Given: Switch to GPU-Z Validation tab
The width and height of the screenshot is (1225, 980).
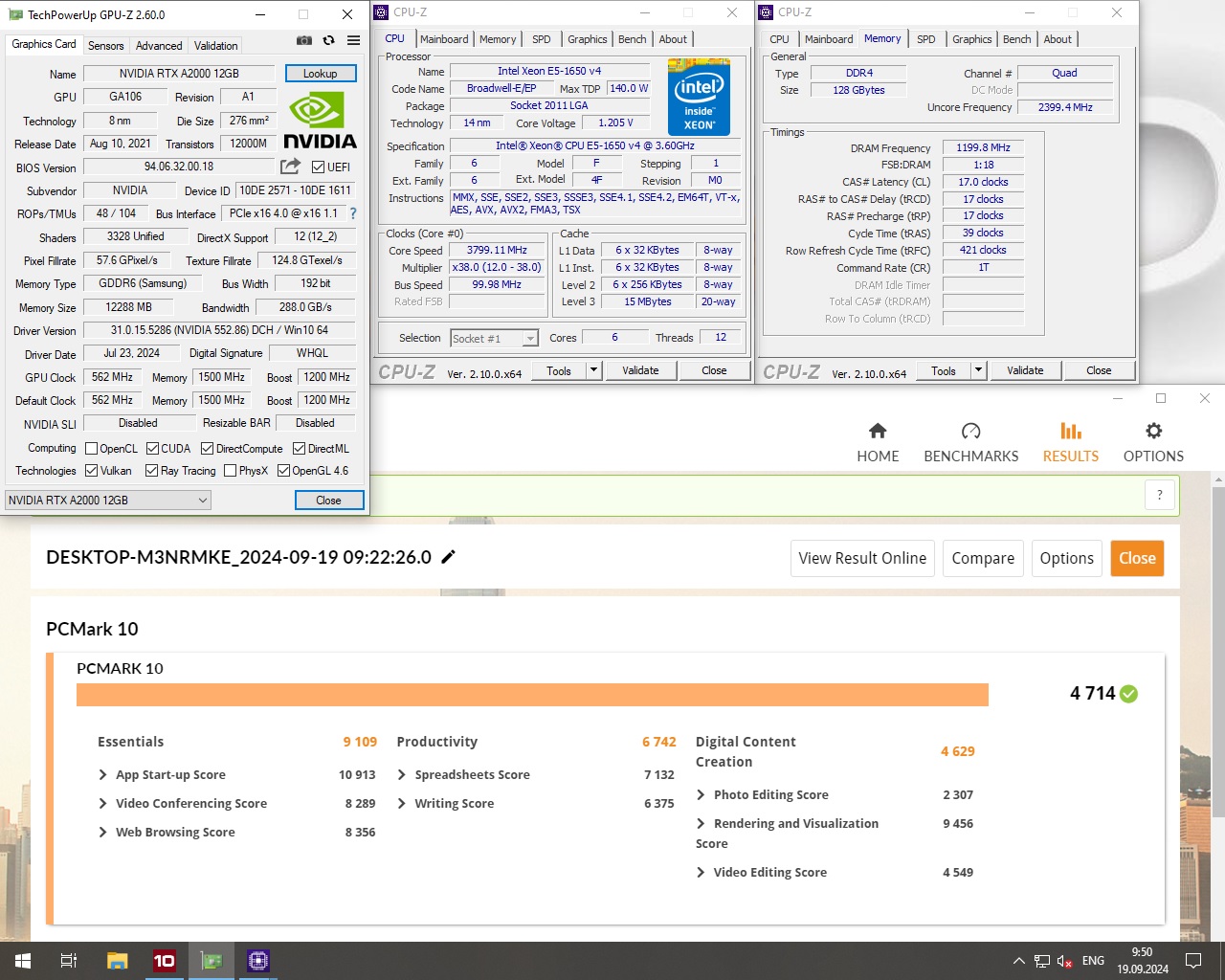Looking at the screenshot, I should 216,45.
